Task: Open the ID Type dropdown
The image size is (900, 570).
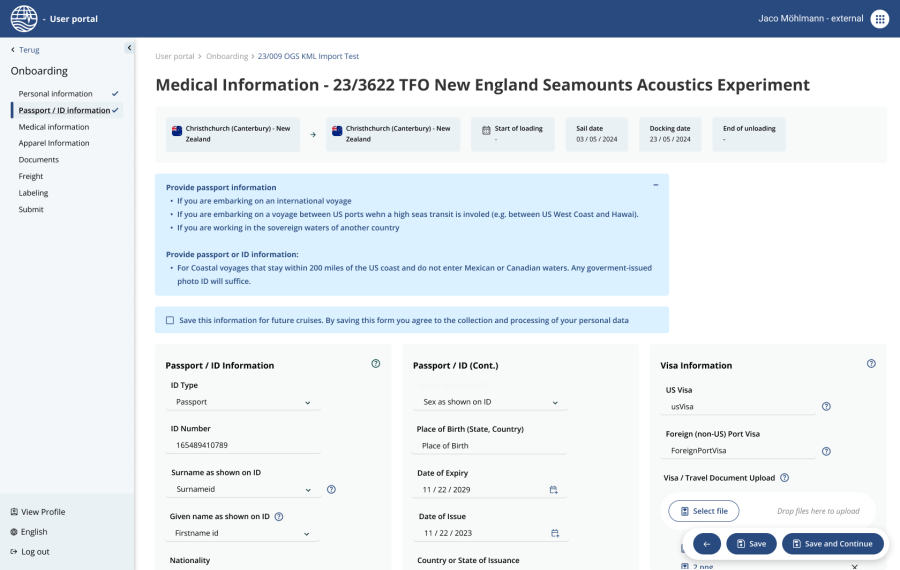Action: (243, 402)
